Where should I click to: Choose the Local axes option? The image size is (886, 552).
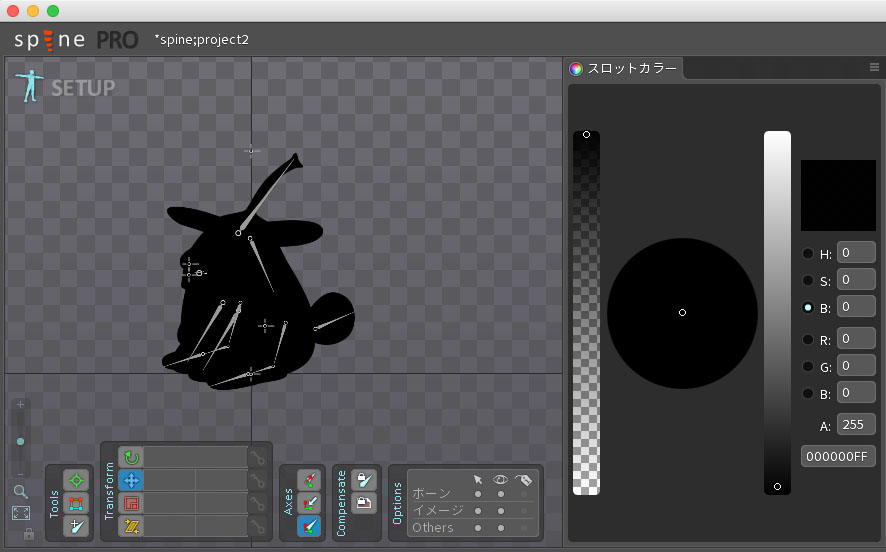pos(309,480)
